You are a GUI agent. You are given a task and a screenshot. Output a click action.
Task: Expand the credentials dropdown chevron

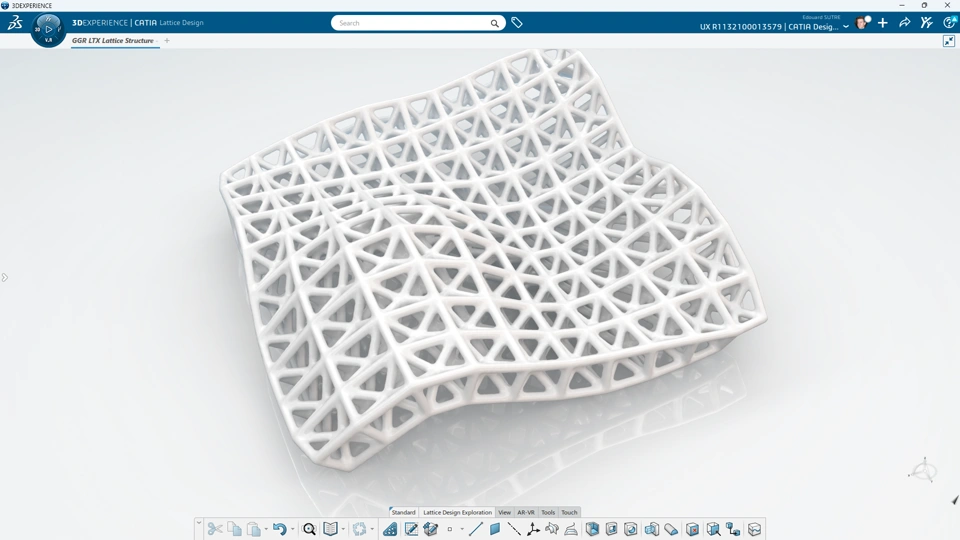point(846,26)
